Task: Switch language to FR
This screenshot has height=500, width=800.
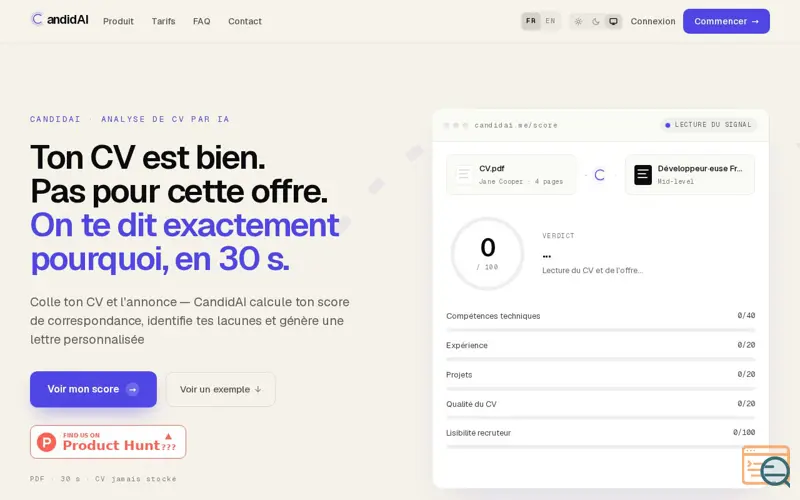Action: [x=531, y=21]
